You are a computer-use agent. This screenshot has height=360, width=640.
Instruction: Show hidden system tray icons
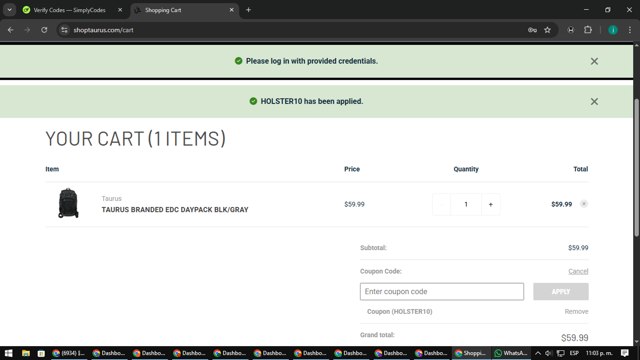(x=538, y=353)
